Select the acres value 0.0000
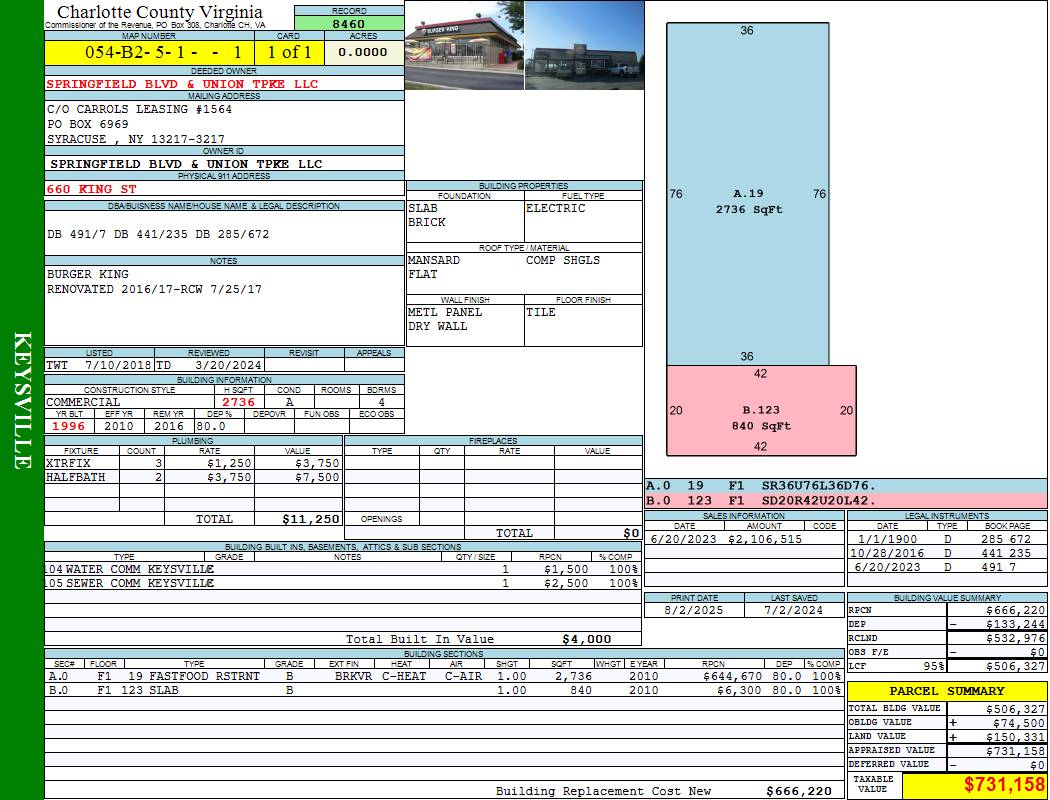Screen dimensions: 1050x800 pos(362,52)
